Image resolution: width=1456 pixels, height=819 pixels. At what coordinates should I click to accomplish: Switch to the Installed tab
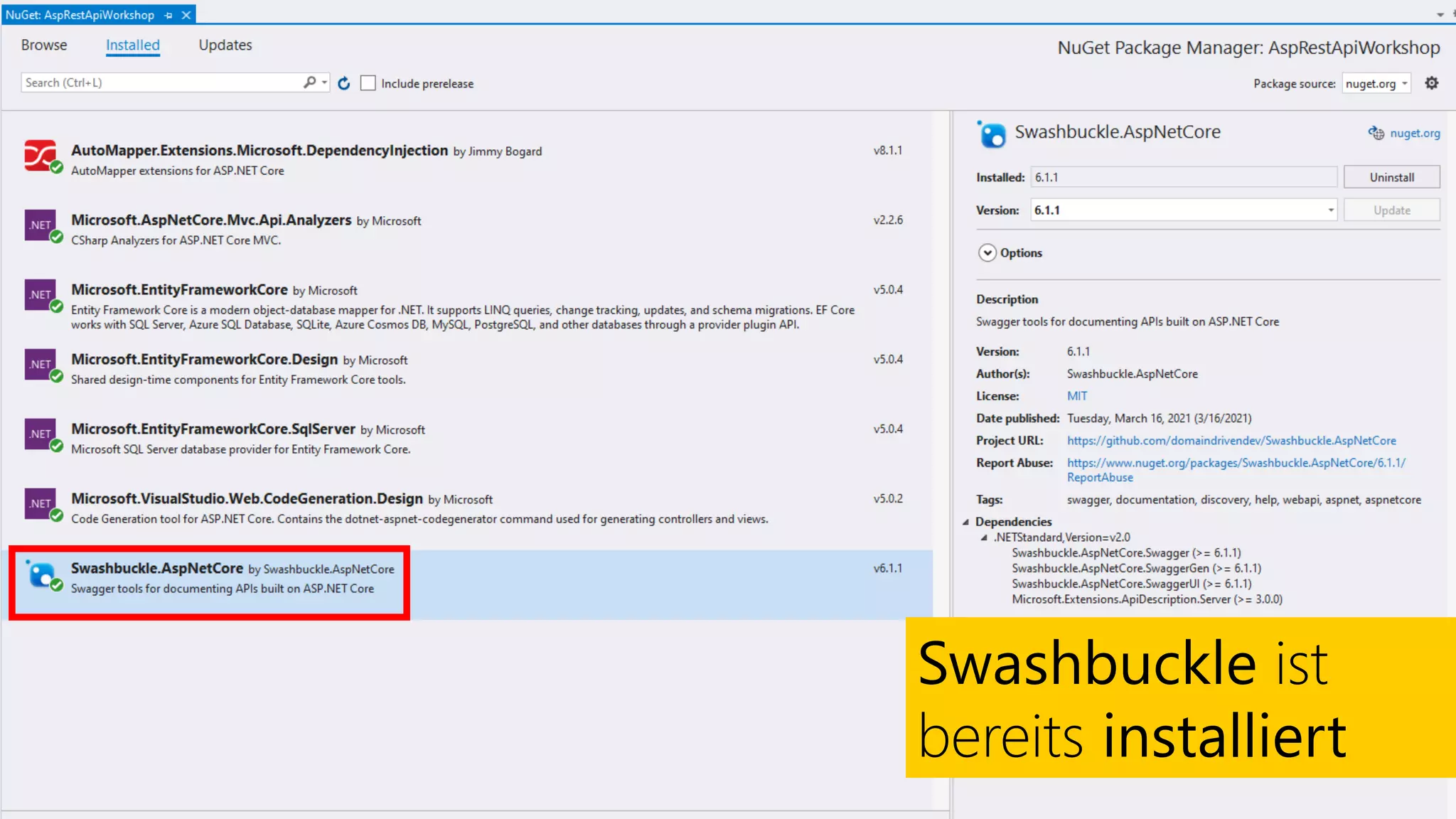[x=133, y=45]
